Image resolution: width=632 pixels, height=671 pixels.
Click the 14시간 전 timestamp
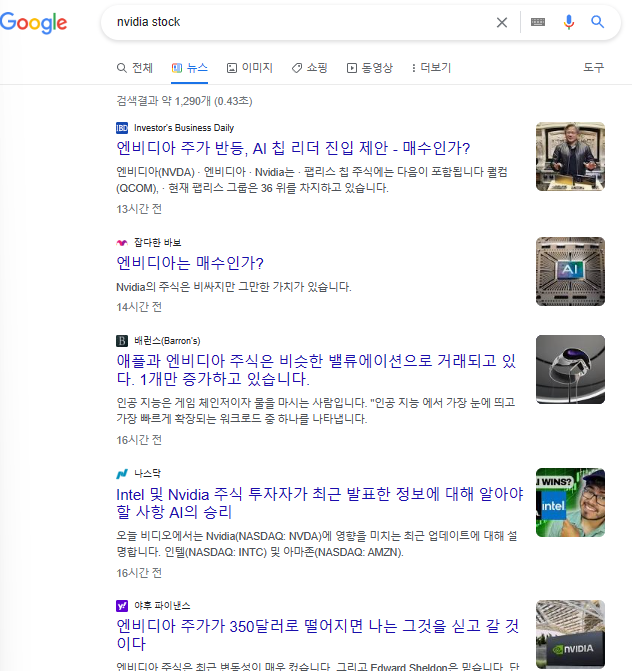tap(139, 307)
